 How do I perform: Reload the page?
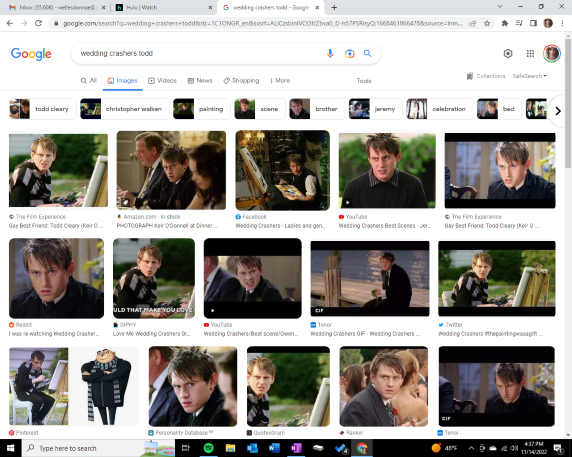[x=38, y=23]
